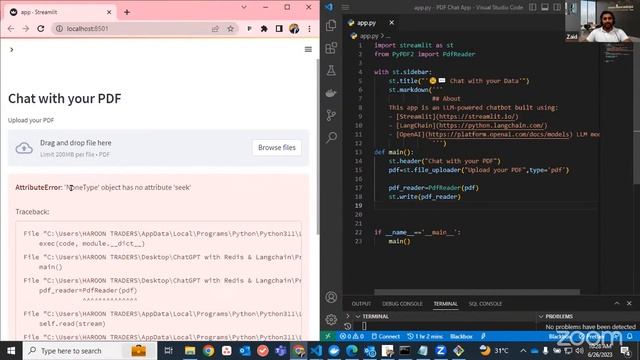Open Task View on the taskbar

pos(168,351)
